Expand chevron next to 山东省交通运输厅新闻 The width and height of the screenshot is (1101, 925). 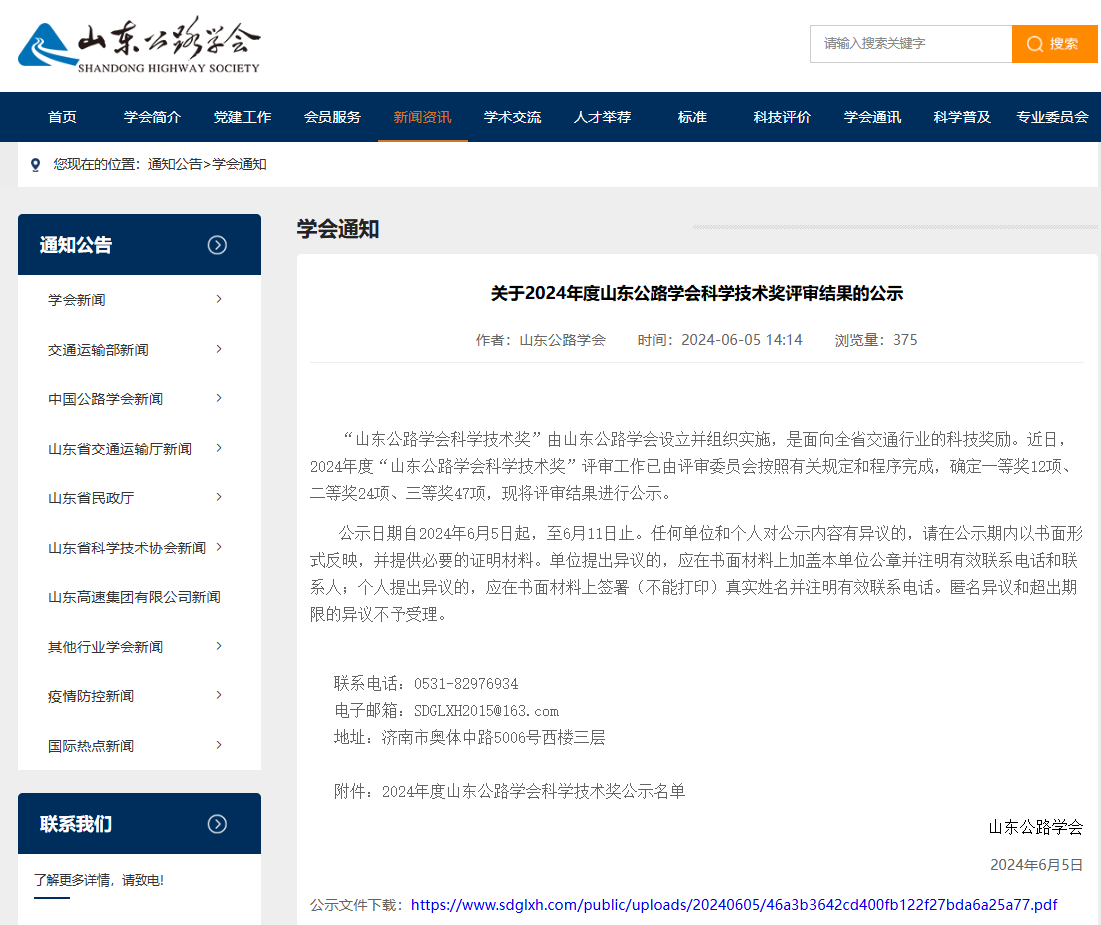(x=219, y=448)
